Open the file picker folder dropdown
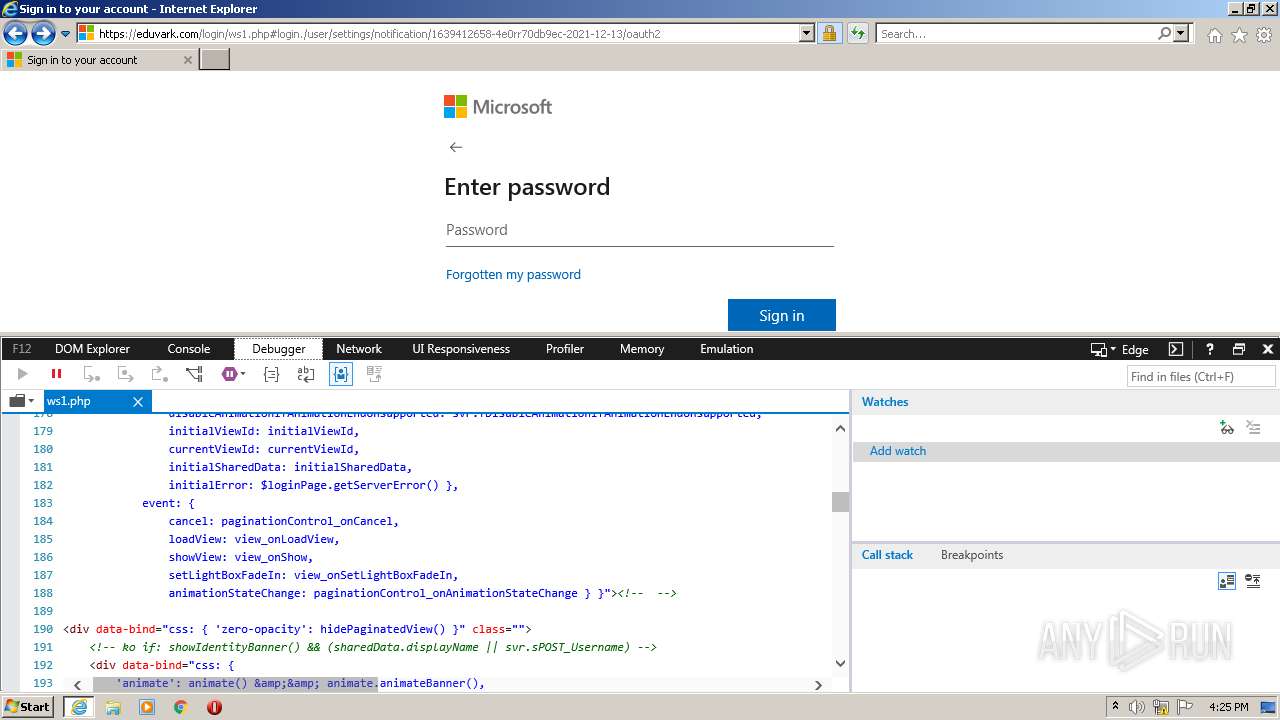 pyautogui.click(x=21, y=401)
